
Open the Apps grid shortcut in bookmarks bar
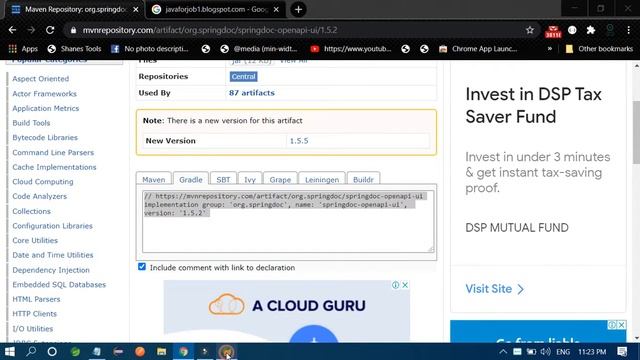pos(23,49)
